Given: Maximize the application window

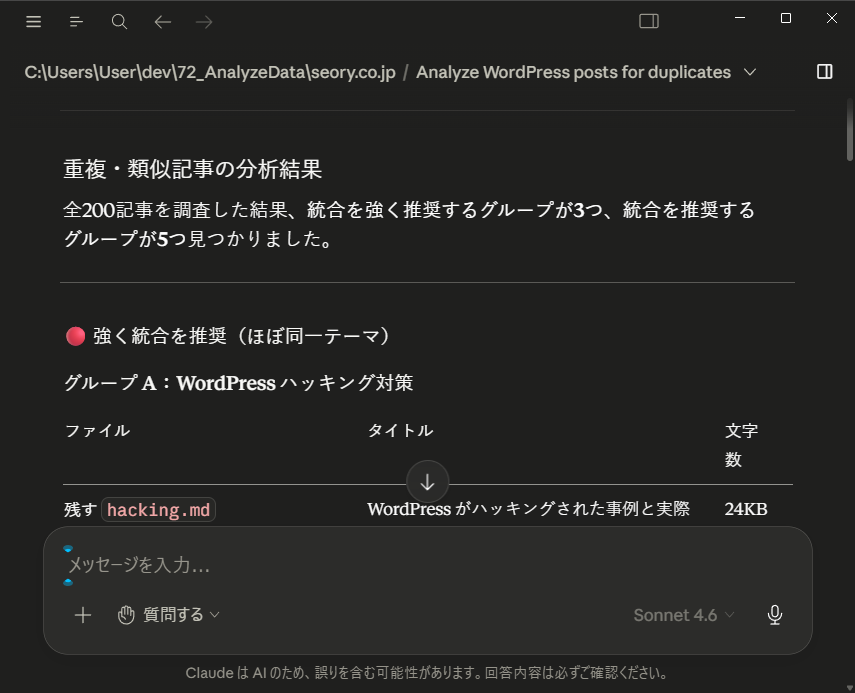Looking at the screenshot, I should pyautogui.click(x=786, y=18).
